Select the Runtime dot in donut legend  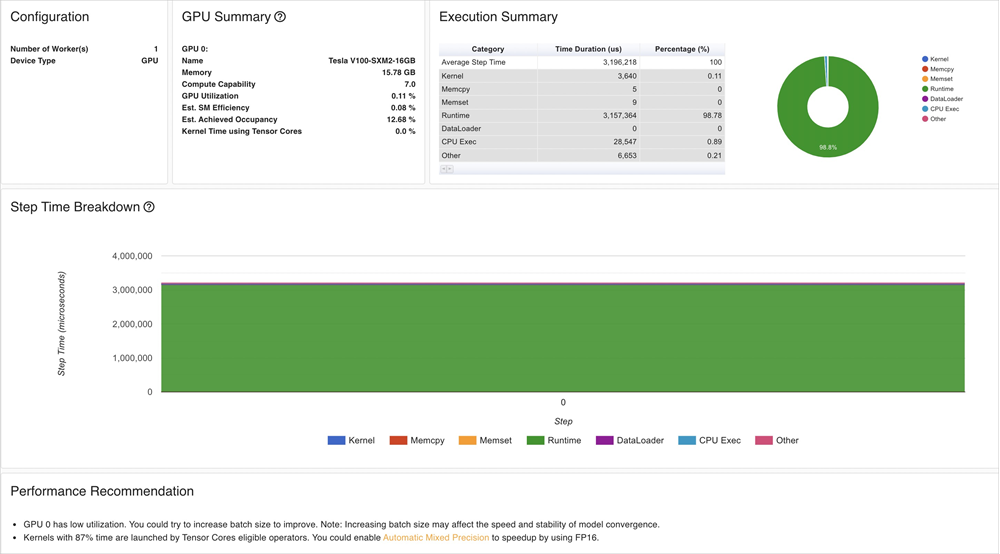point(925,89)
